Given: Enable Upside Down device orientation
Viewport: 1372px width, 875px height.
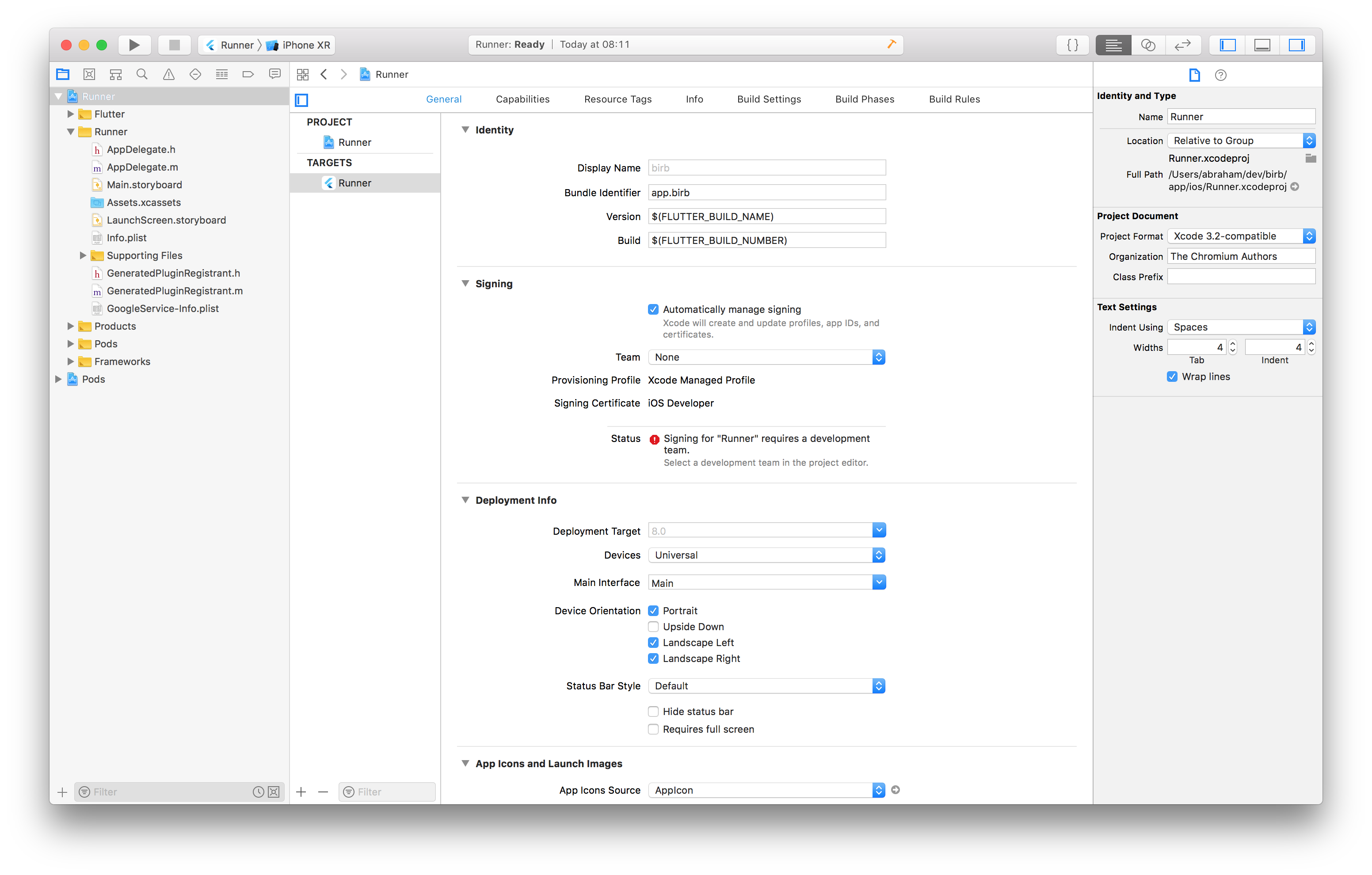Looking at the screenshot, I should [x=653, y=627].
